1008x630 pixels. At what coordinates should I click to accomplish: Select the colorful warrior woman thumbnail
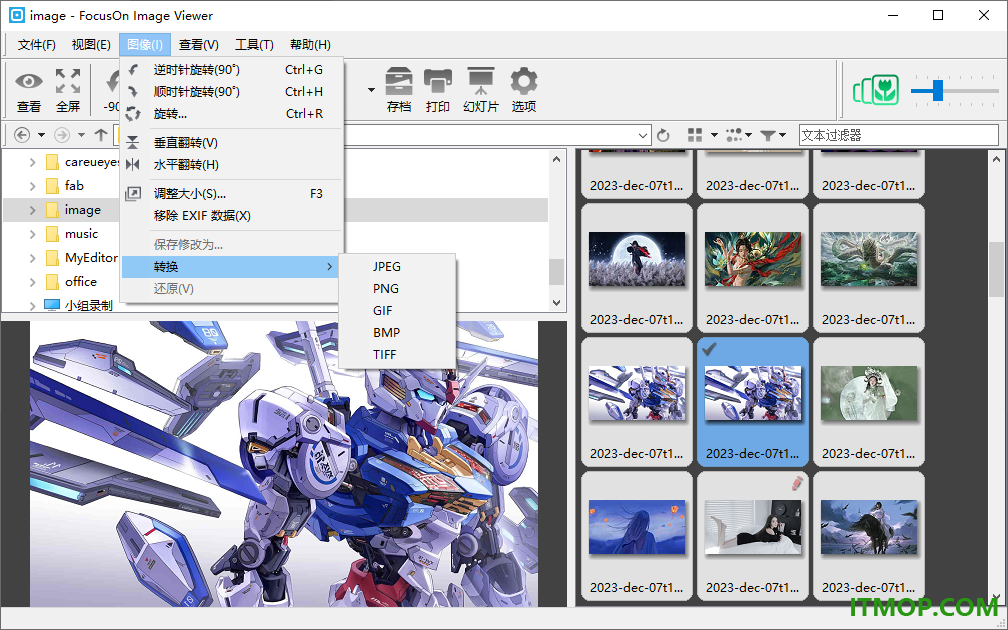pos(753,258)
